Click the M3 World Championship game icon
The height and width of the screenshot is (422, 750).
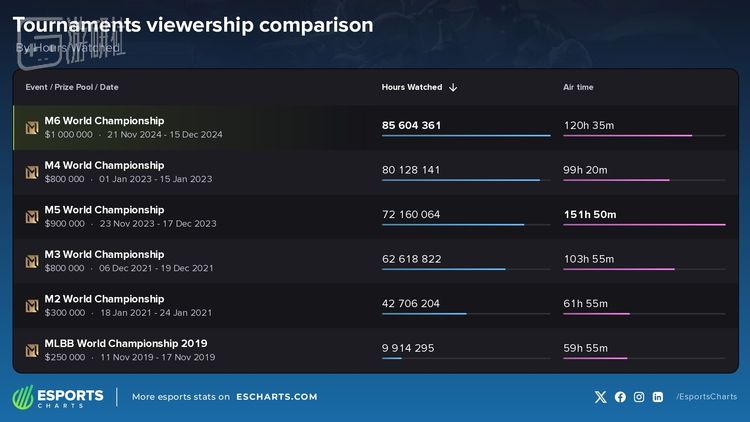(x=32, y=261)
